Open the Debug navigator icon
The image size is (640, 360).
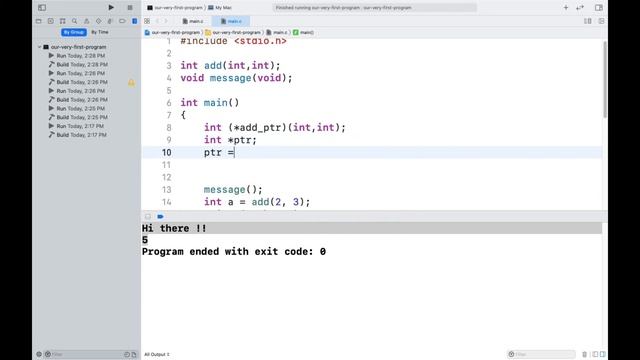(110, 21)
